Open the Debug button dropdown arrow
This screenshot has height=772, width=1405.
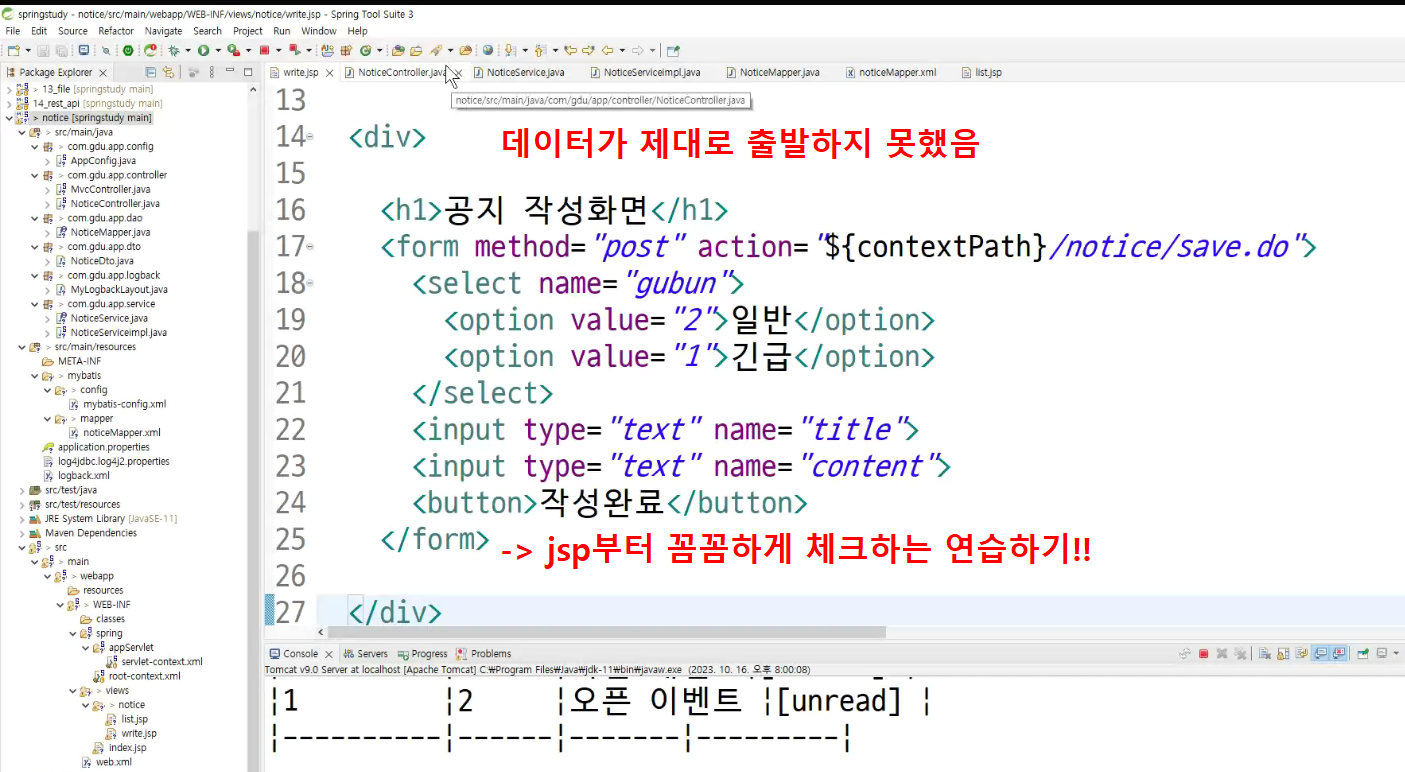(x=188, y=50)
